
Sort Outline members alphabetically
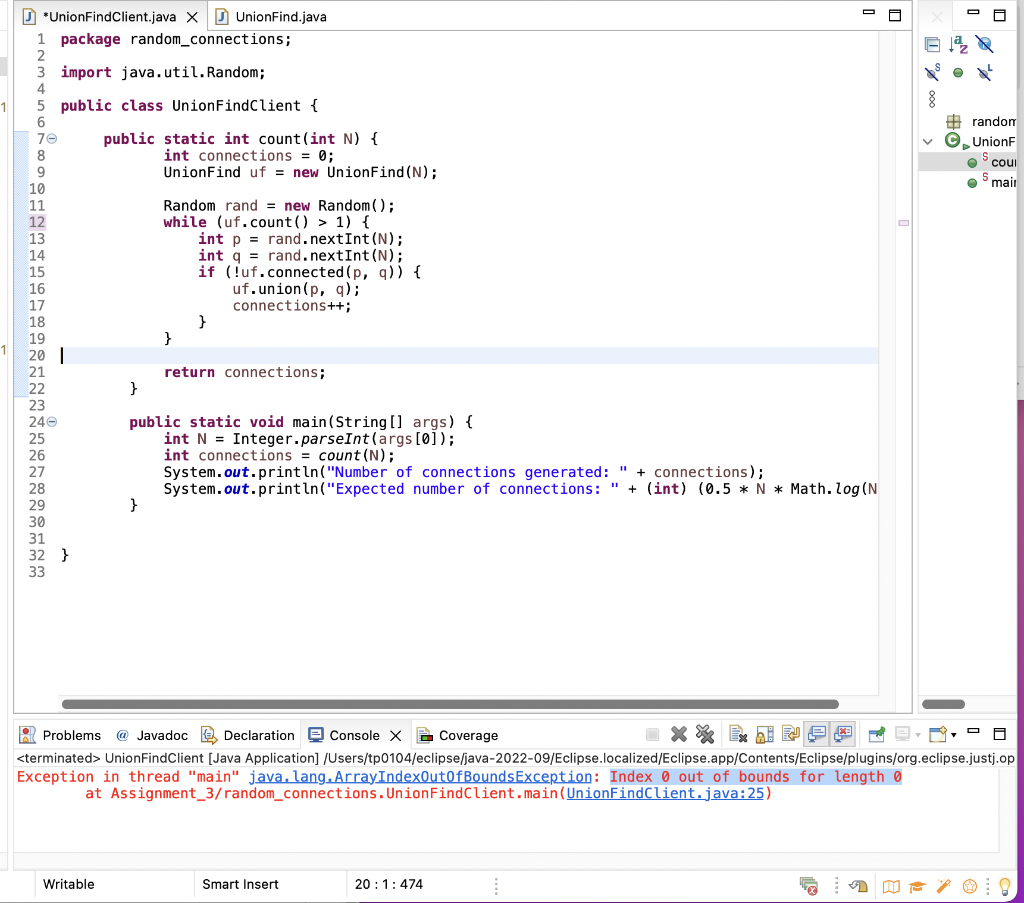958,45
